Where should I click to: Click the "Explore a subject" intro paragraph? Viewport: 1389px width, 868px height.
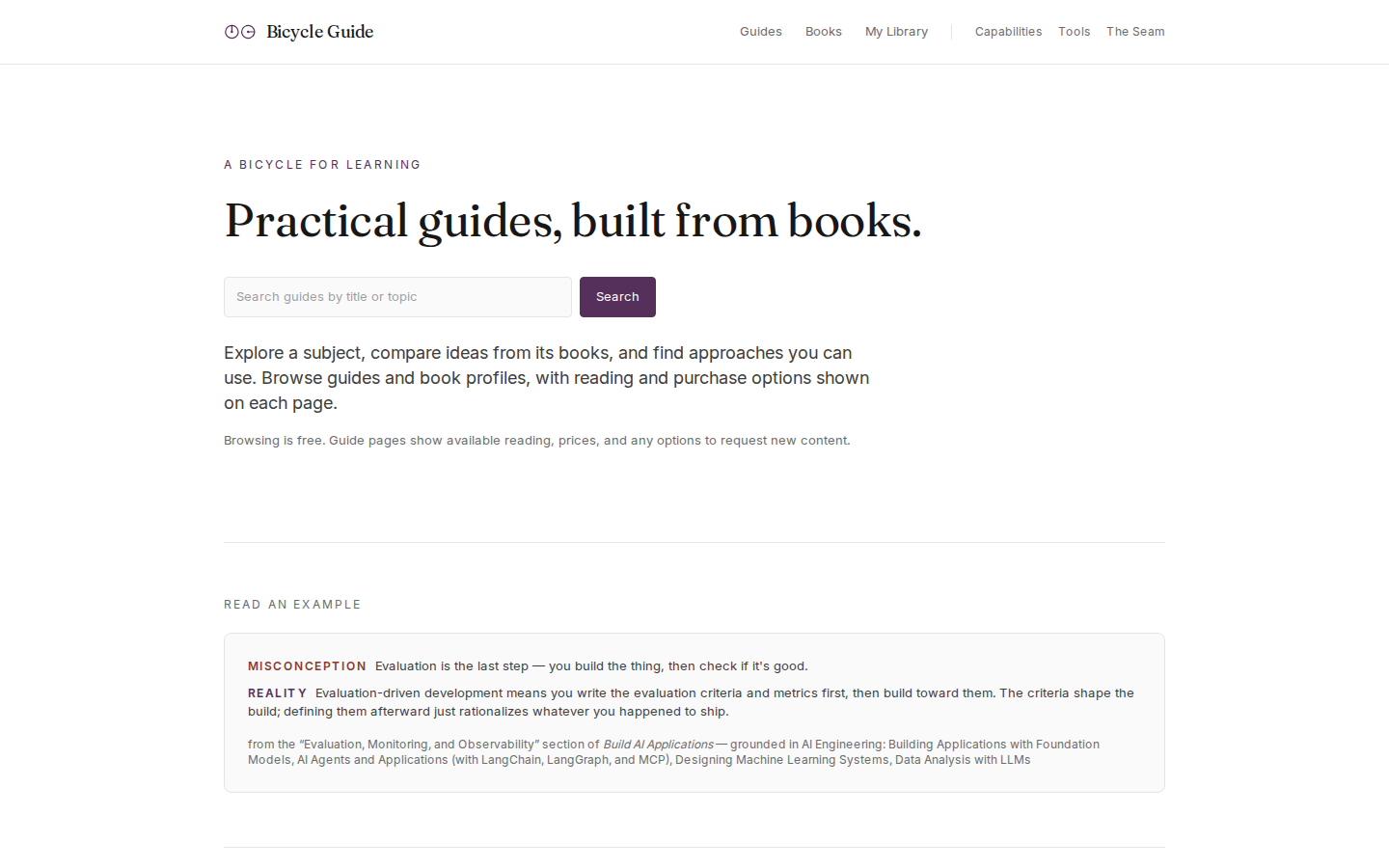pyautogui.click(x=547, y=378)
